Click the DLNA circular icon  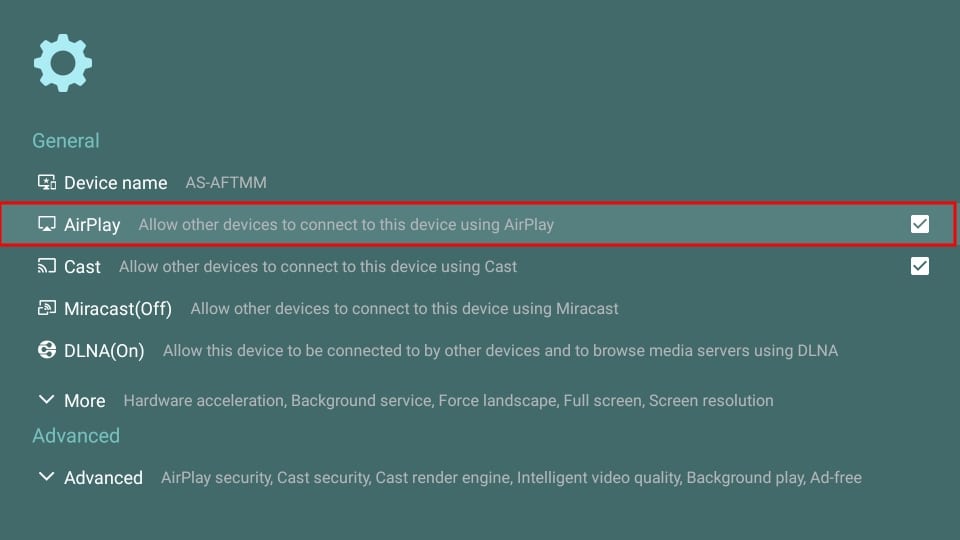coord(46,350)
